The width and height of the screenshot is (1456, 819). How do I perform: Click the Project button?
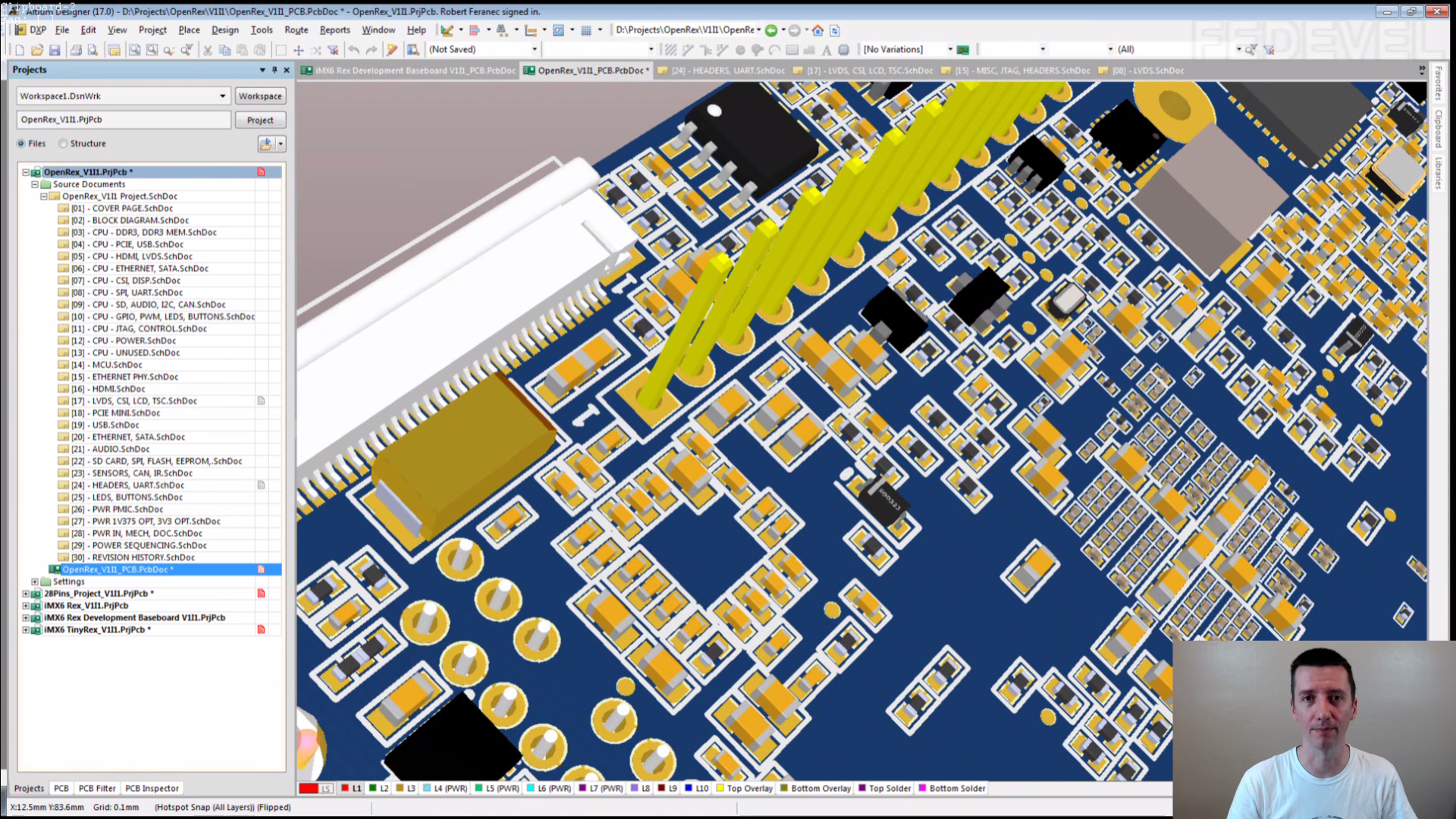pyautogui.click(x=260, y=120)
